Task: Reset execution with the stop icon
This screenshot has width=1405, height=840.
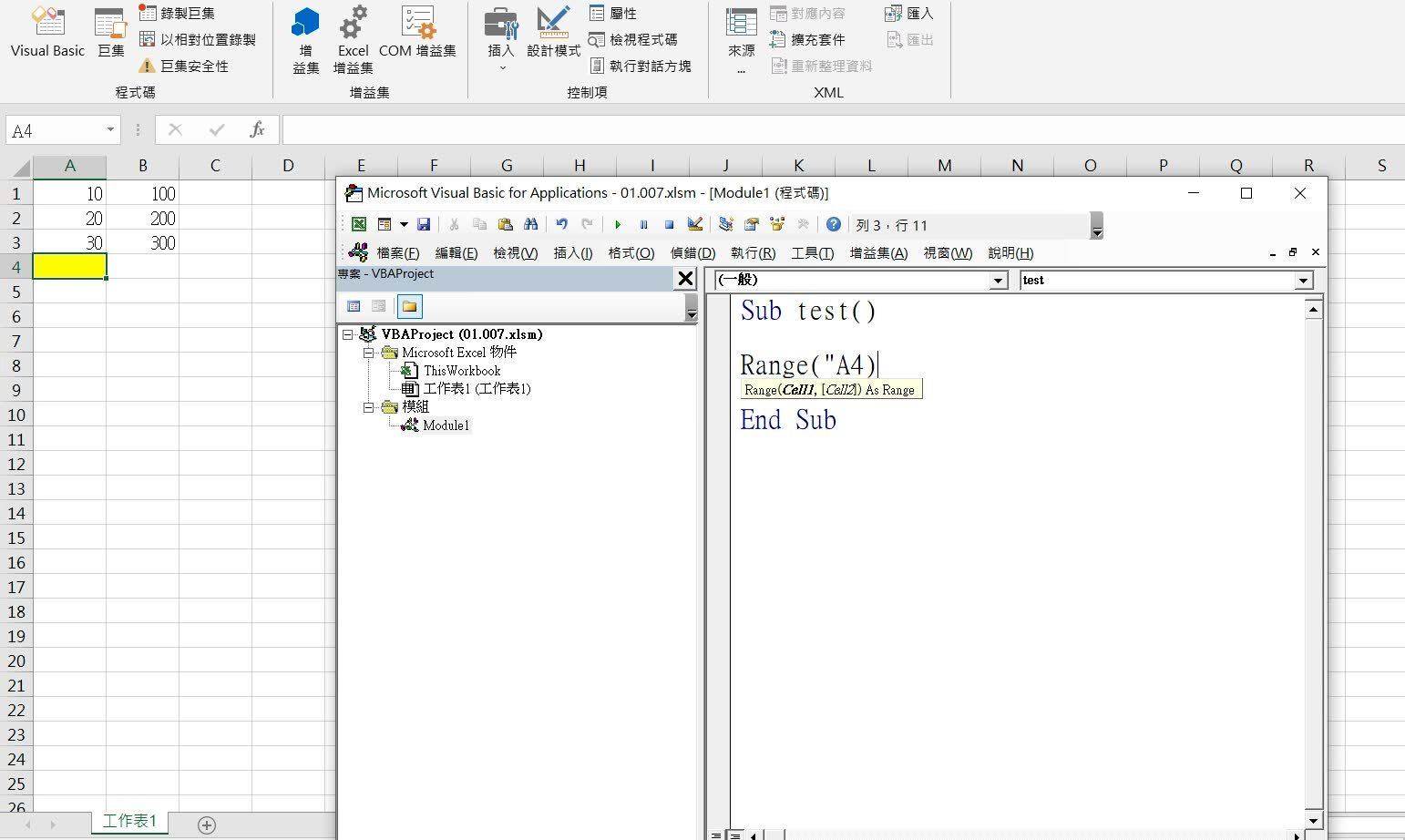Action: coord(669,224)
